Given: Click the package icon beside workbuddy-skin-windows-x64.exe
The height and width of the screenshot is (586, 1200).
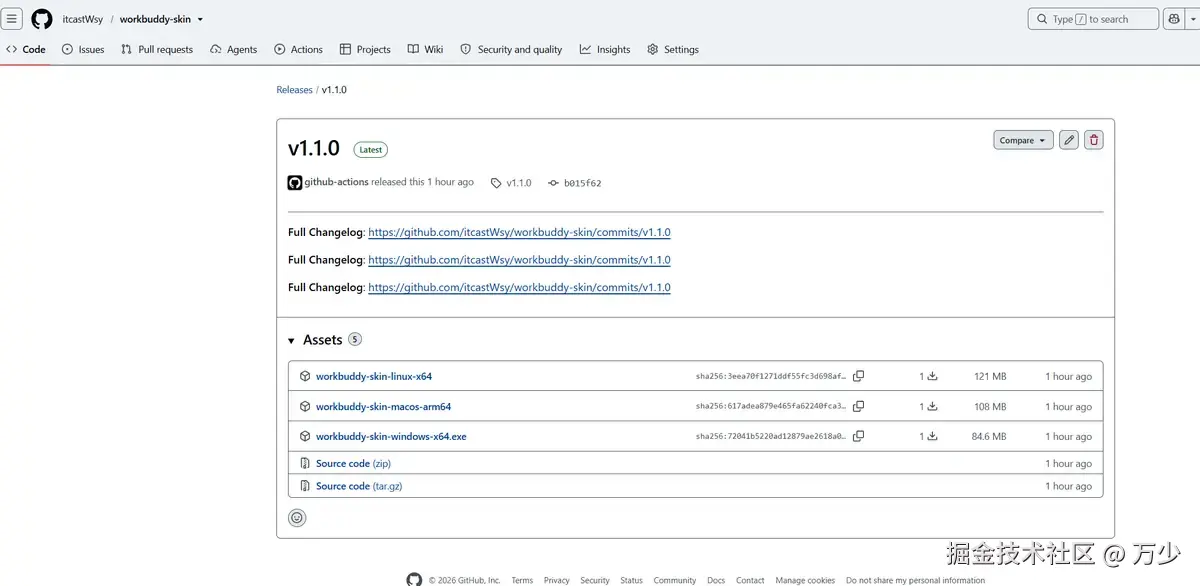Looking at the screenshot, I should 306,436.
